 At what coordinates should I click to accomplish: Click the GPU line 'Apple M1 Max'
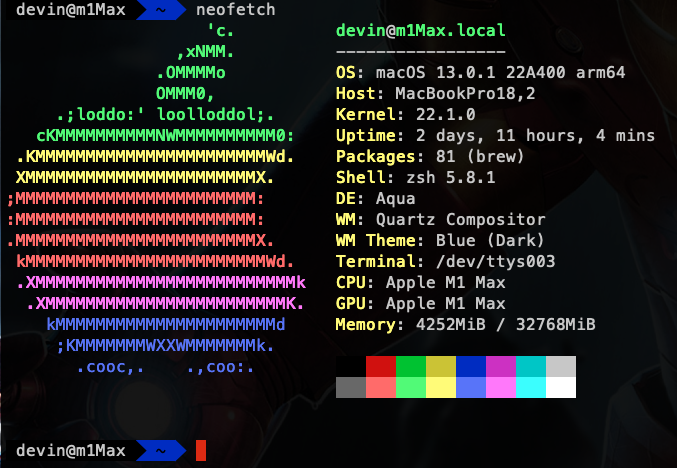coord(446,304)
